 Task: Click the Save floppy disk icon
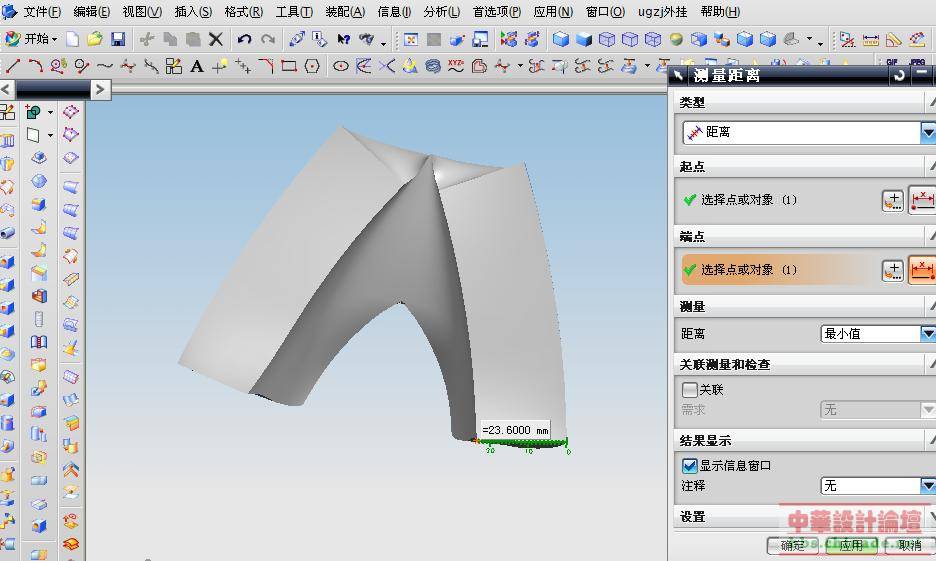118,39
